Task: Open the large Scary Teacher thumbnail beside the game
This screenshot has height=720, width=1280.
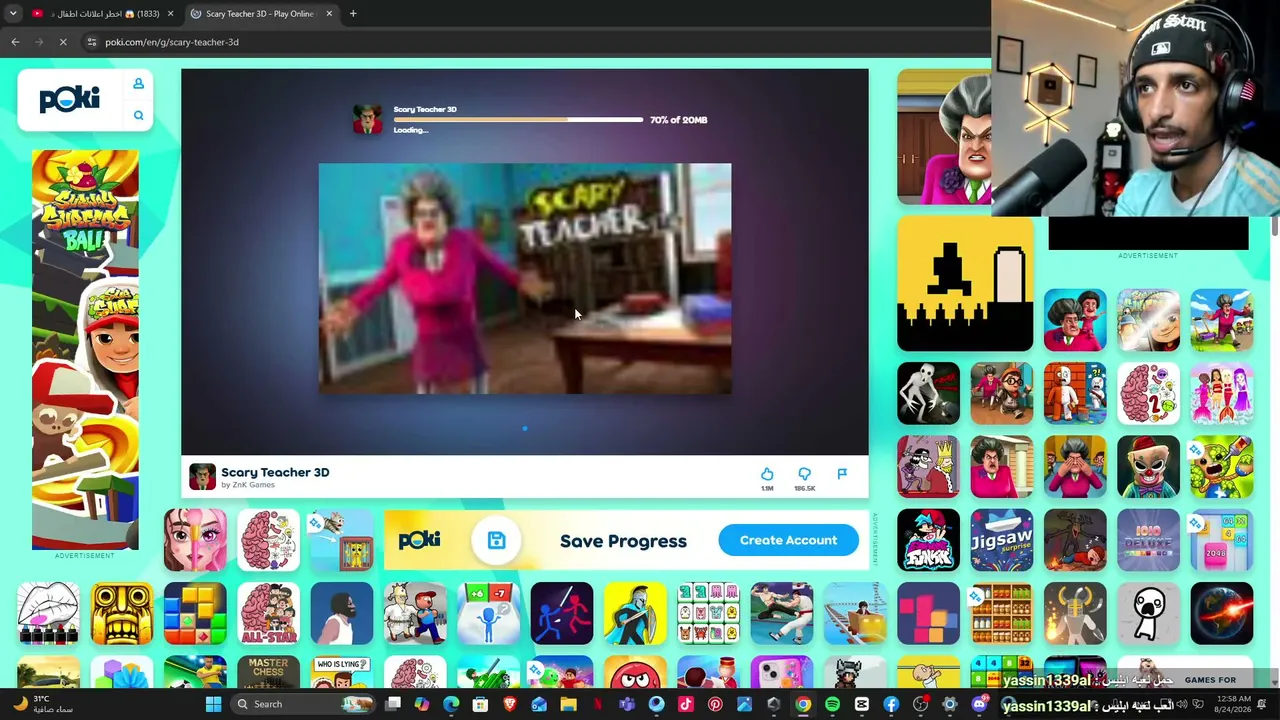Action: [944, 137]
